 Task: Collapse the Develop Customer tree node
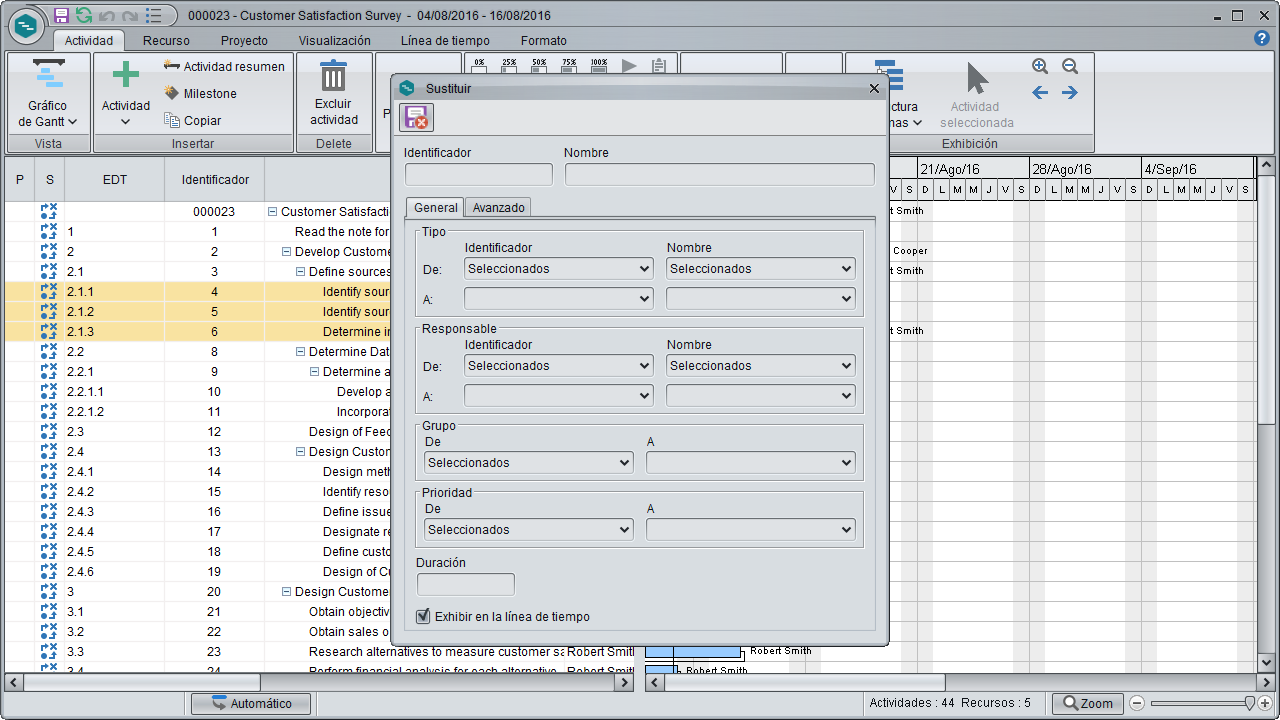[x=286, y=252]
